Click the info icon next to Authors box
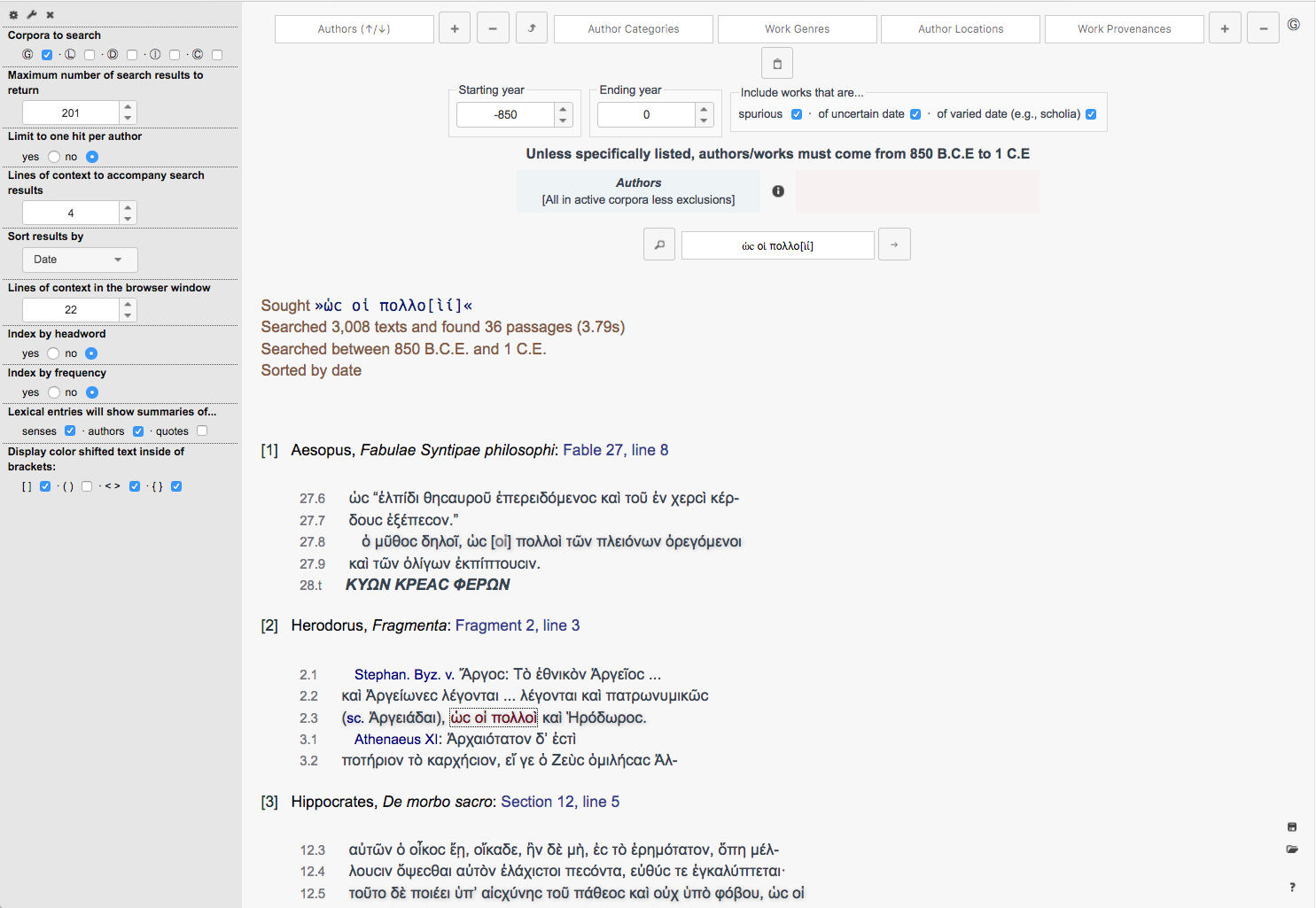The width and height of the screenshot is (1316, 908). [x=778, y=191]
